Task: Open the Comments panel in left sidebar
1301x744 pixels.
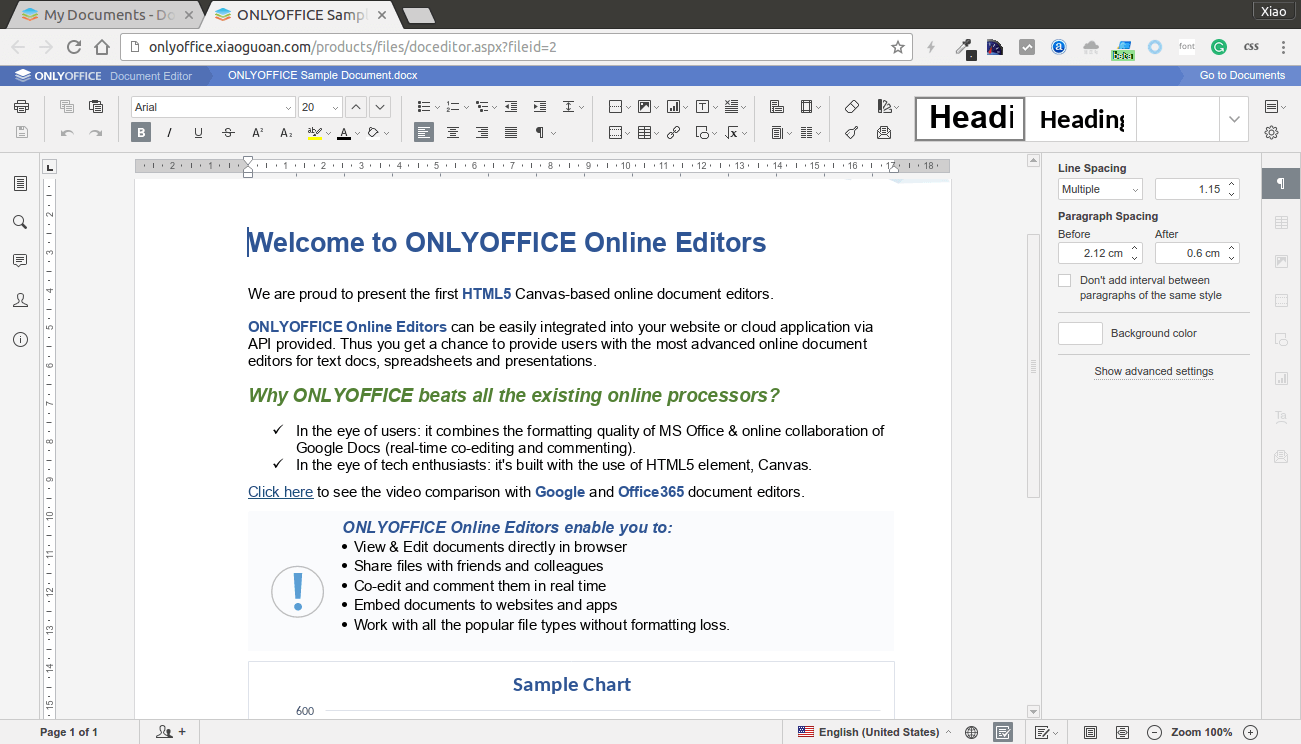Action: [x=20, y=261]
